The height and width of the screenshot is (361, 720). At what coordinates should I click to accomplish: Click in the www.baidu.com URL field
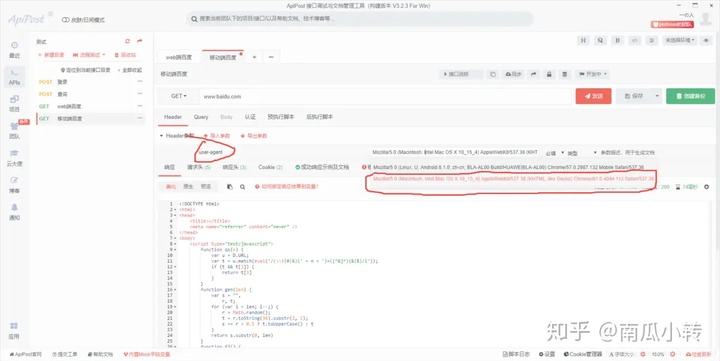(385, 96)
